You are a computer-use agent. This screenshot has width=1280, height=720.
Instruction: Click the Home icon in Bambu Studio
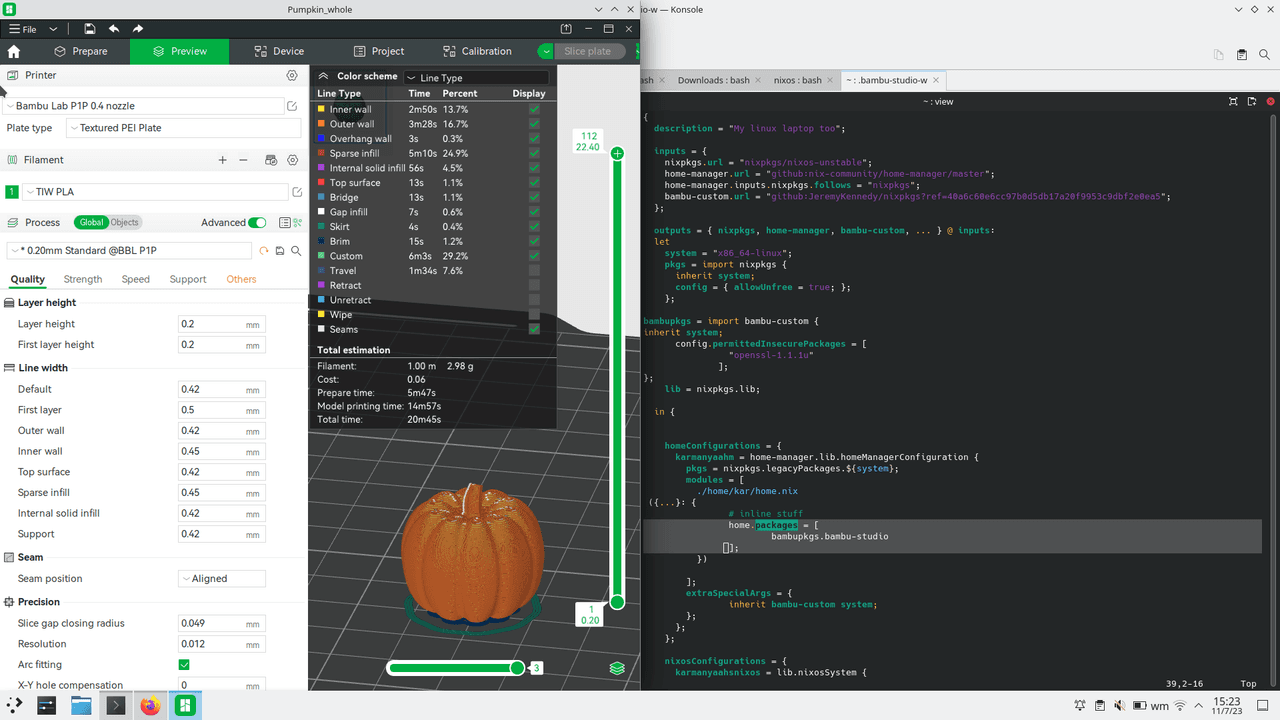[14, 51]
